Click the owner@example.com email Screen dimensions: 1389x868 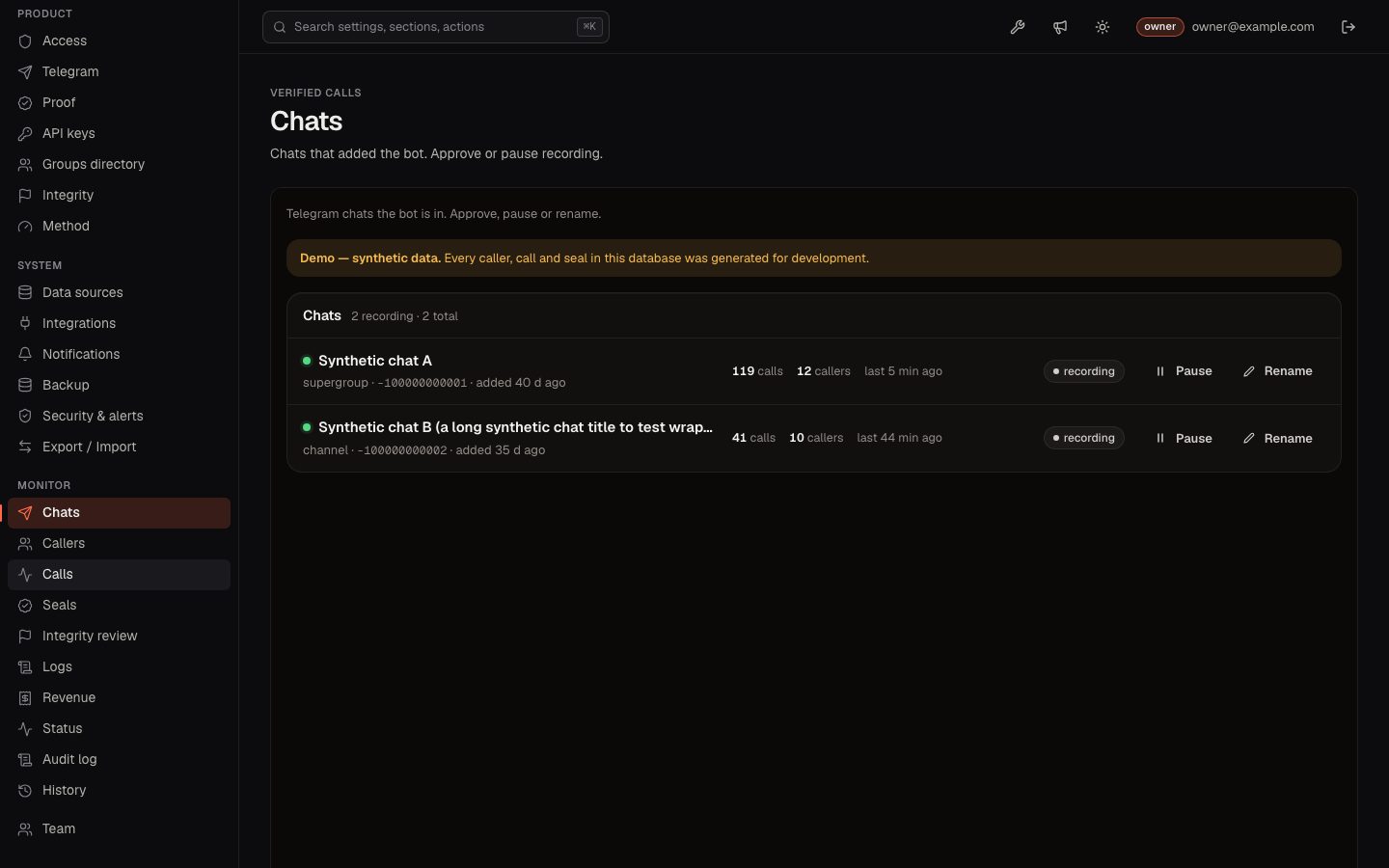click(x=1253, y=27)
